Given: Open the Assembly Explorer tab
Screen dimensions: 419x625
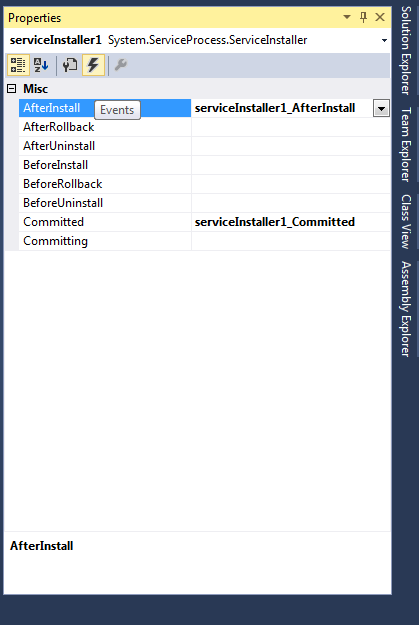Looking at the screenshot, I should 405,309.
